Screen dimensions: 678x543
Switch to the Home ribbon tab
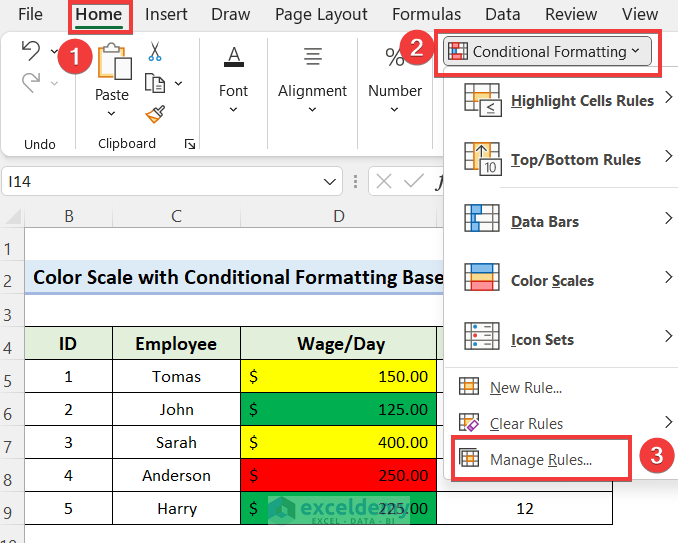[99, 15]
